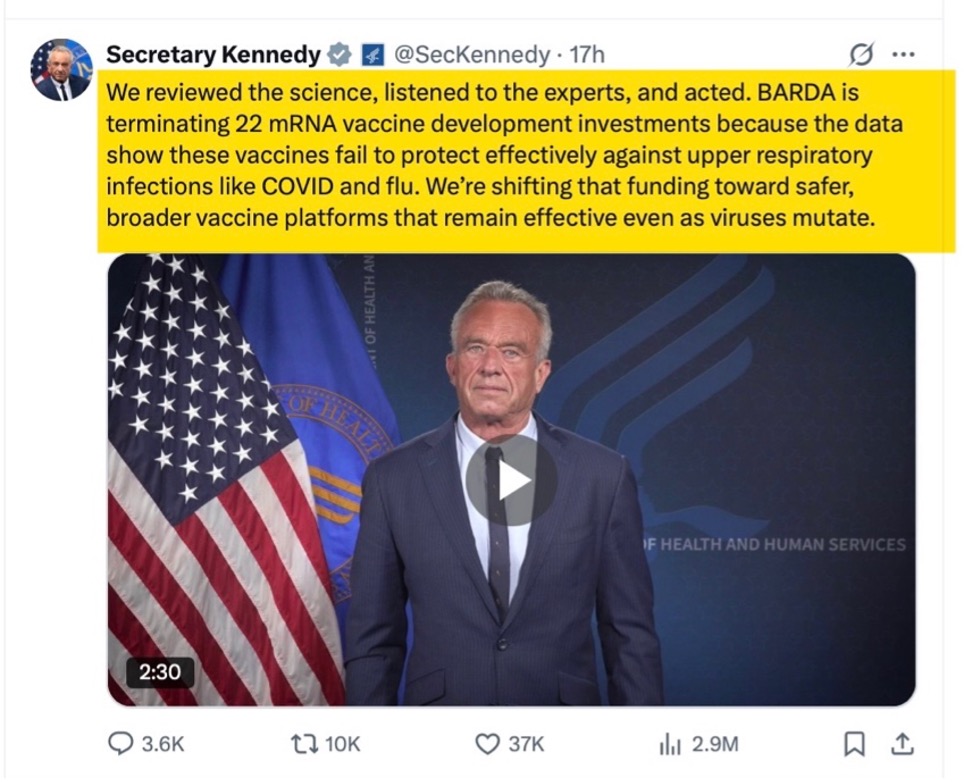Click the share post upload icon
This screenshot has height=782, width=968.
[x=901, y=744]
